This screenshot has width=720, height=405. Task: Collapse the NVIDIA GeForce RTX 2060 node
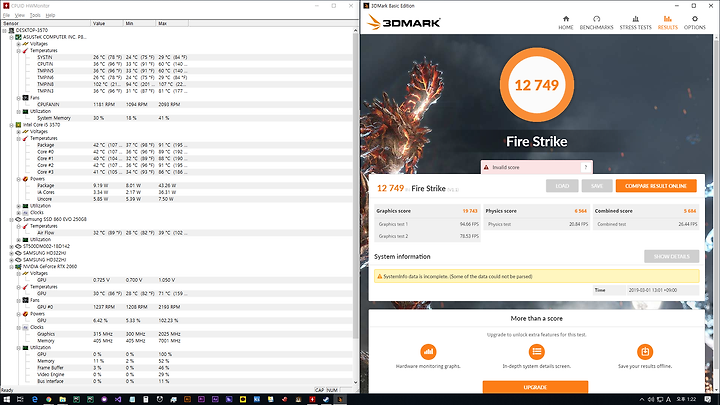11,266
